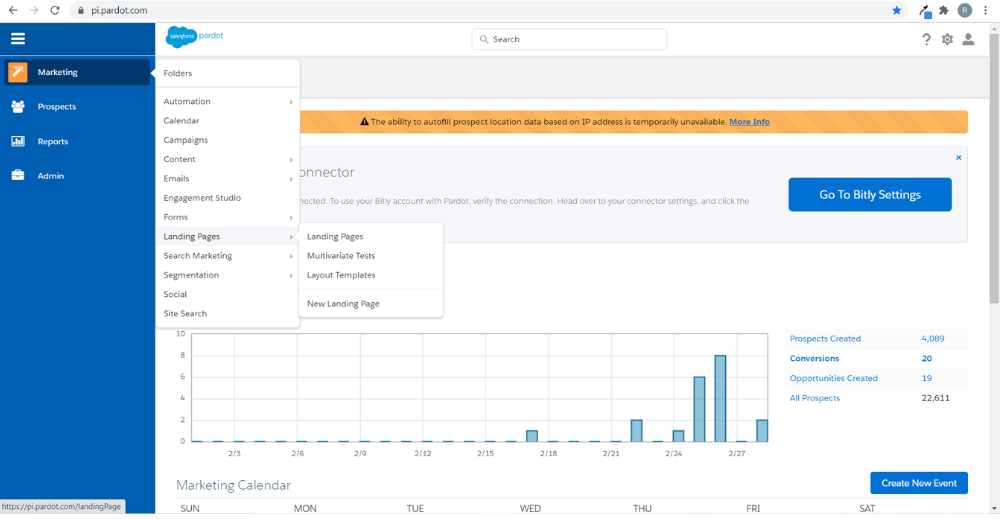The width and height of the screenshot is (1000, 519).
Task: Open the More Info link
Action: pyautogui.click(x=749, y=122)
